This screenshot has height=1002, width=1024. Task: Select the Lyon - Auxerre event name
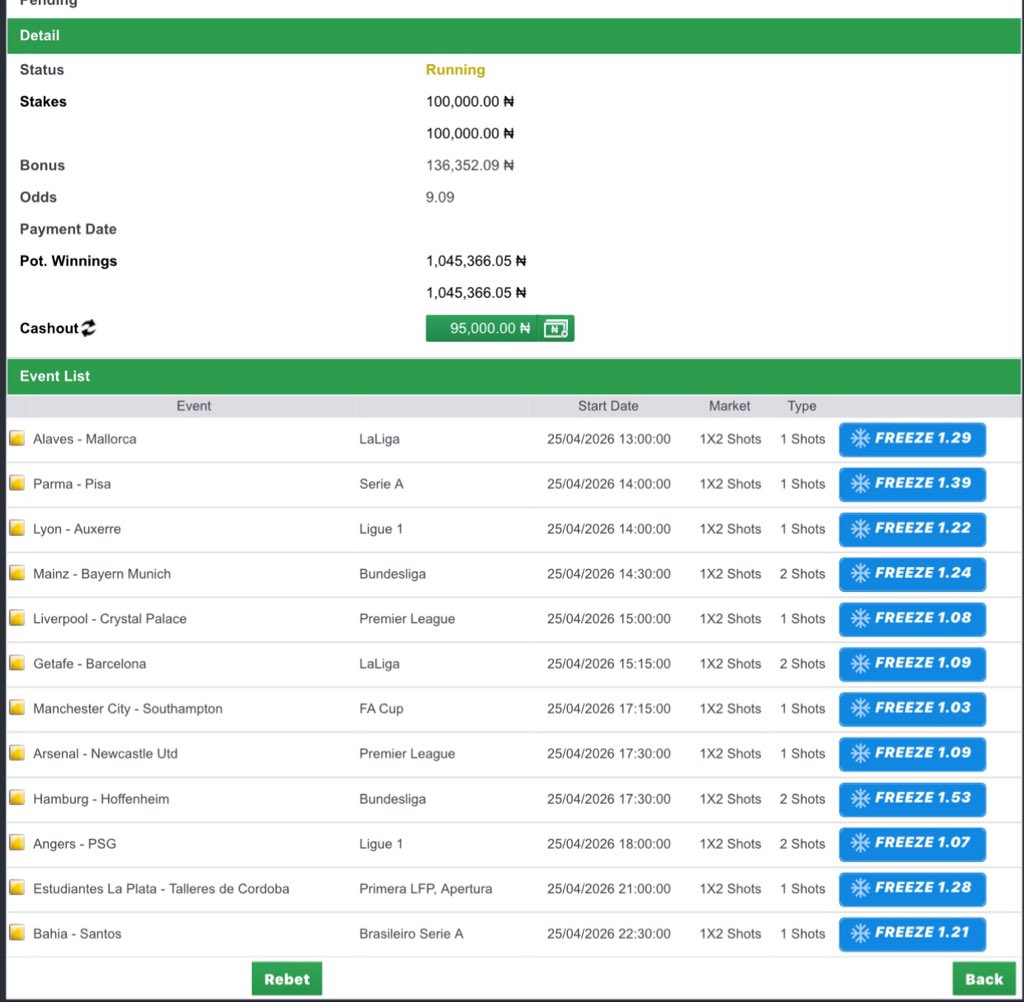click(x=77, y=529)
